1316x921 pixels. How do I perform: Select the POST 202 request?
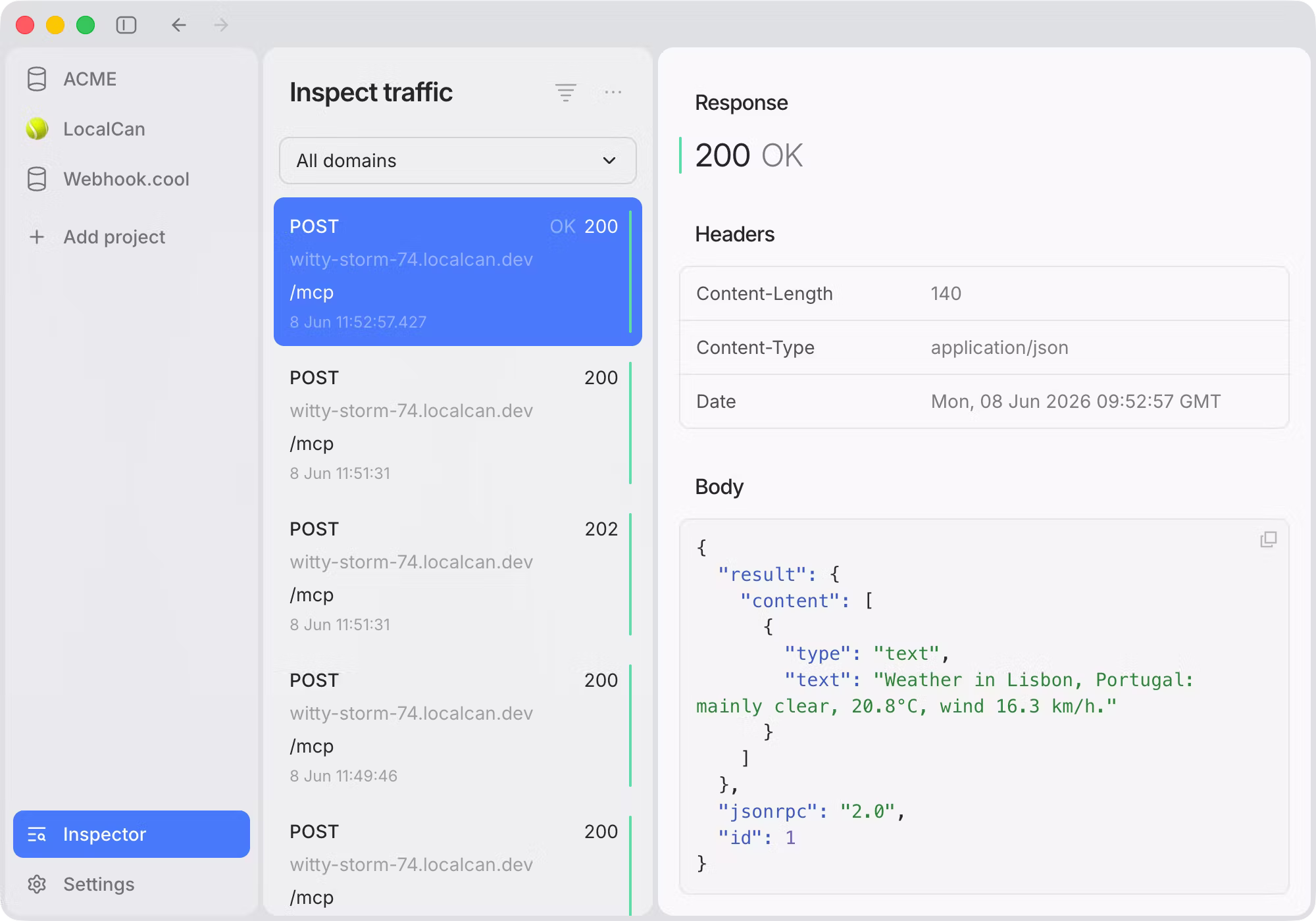pos(457,575)
